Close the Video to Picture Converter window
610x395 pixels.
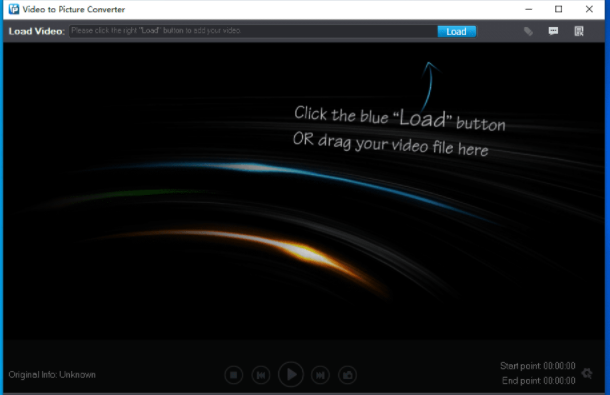[589, 9]
